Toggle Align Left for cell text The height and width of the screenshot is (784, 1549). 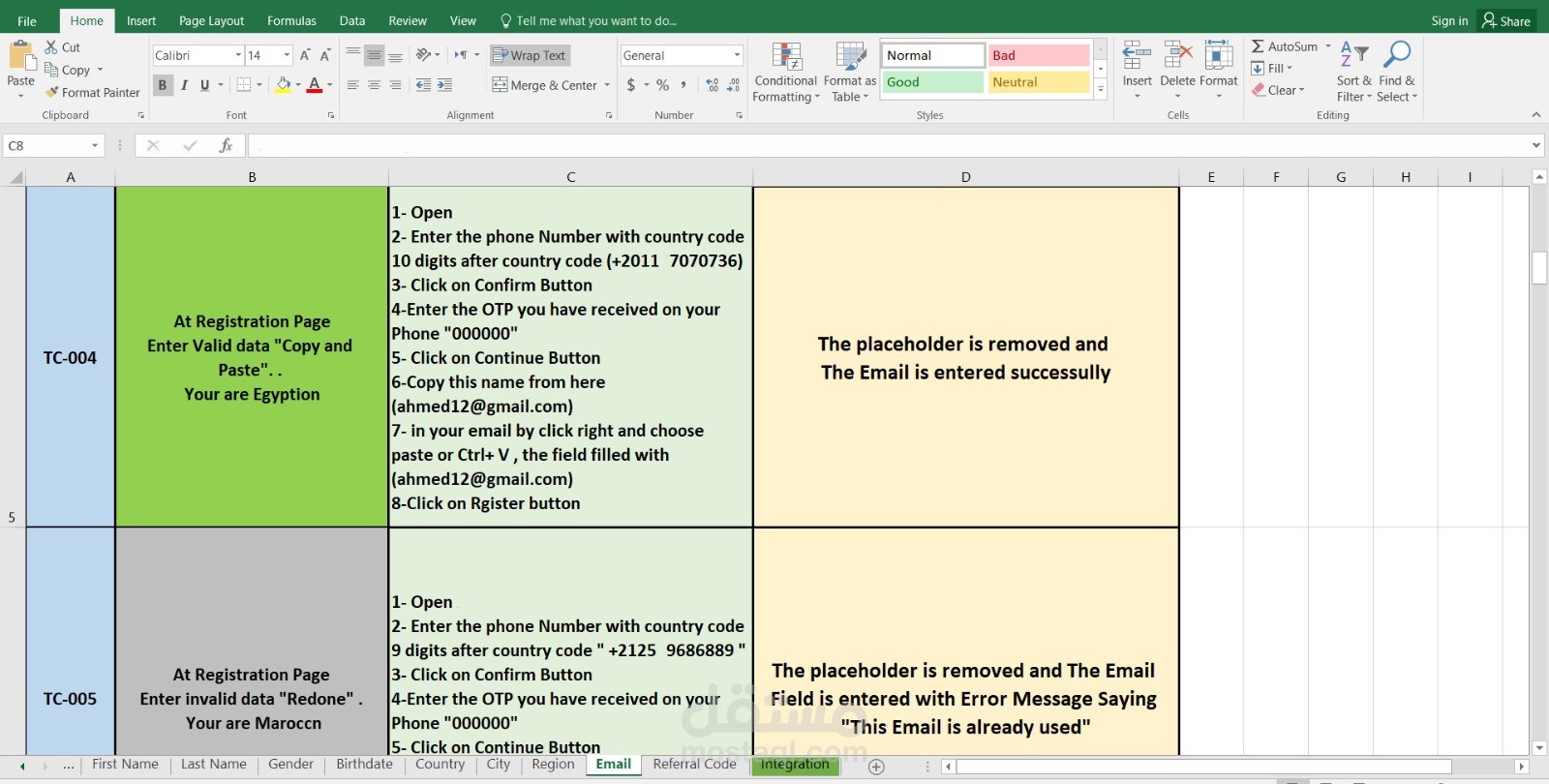point(353,85)
